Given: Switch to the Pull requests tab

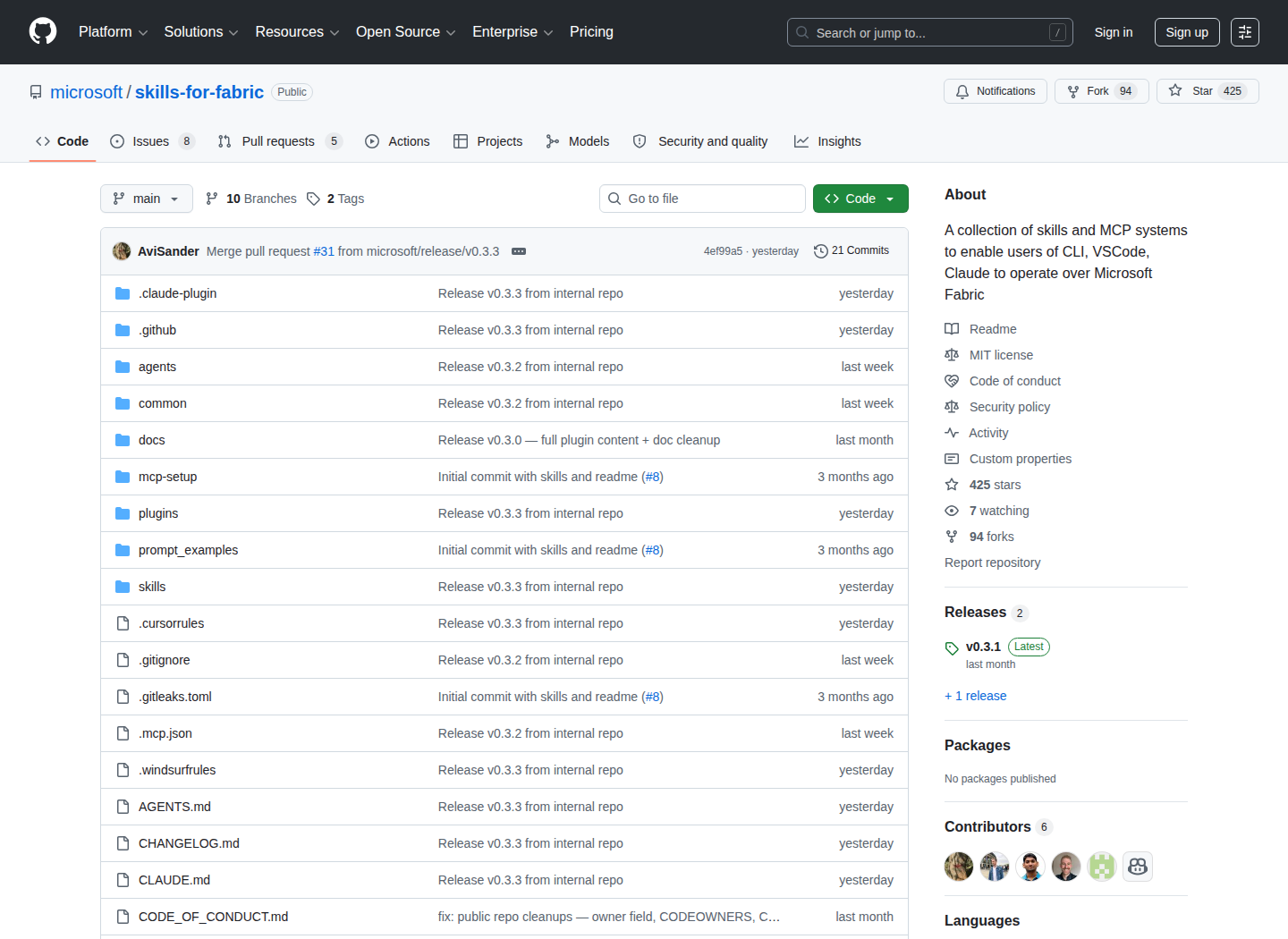Looking at the screenshot, I should (280, 141).
